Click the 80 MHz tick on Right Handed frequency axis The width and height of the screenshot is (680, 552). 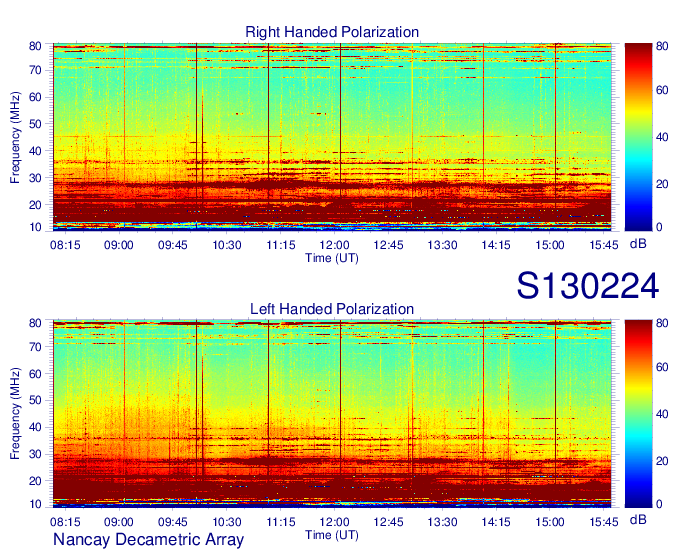[36, 46]
